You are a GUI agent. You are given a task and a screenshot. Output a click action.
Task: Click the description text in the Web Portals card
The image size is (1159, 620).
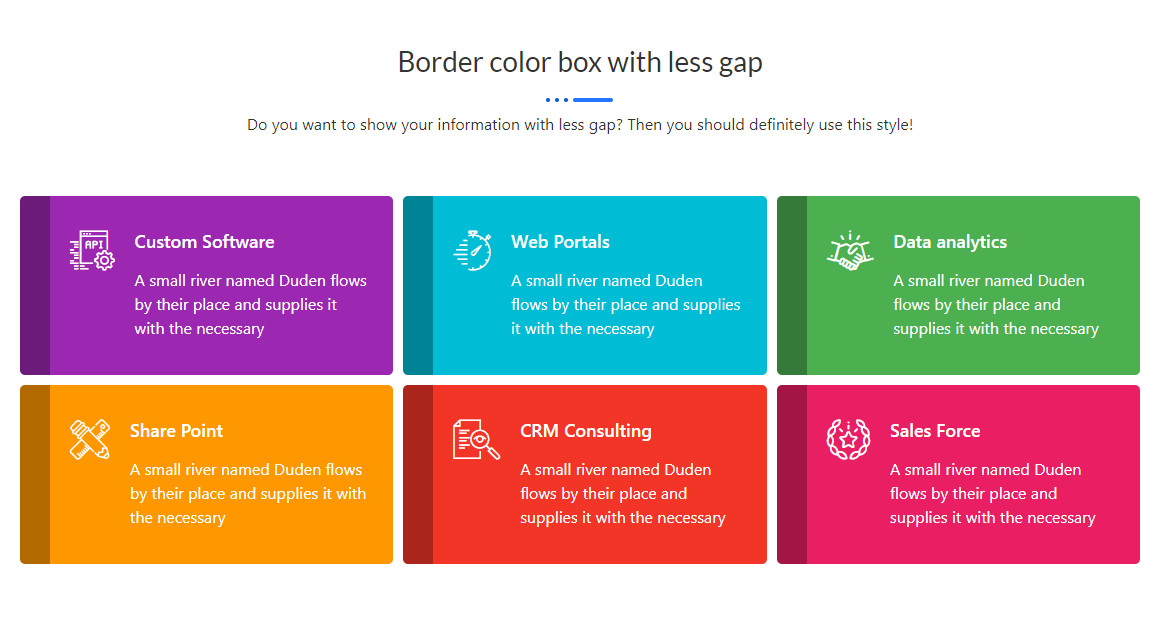625,305
